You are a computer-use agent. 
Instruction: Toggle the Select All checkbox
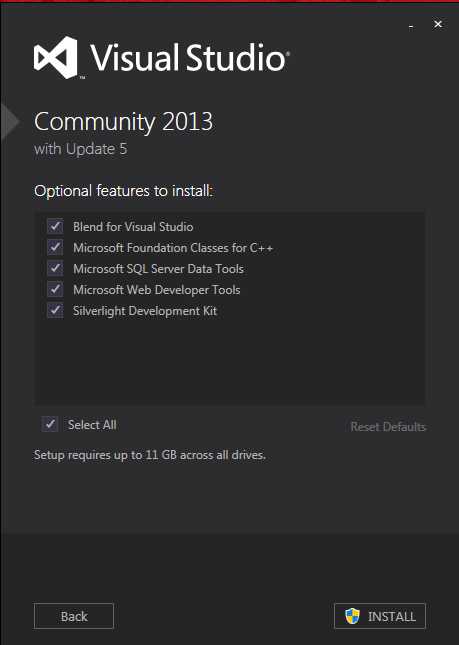click(50, 424)
